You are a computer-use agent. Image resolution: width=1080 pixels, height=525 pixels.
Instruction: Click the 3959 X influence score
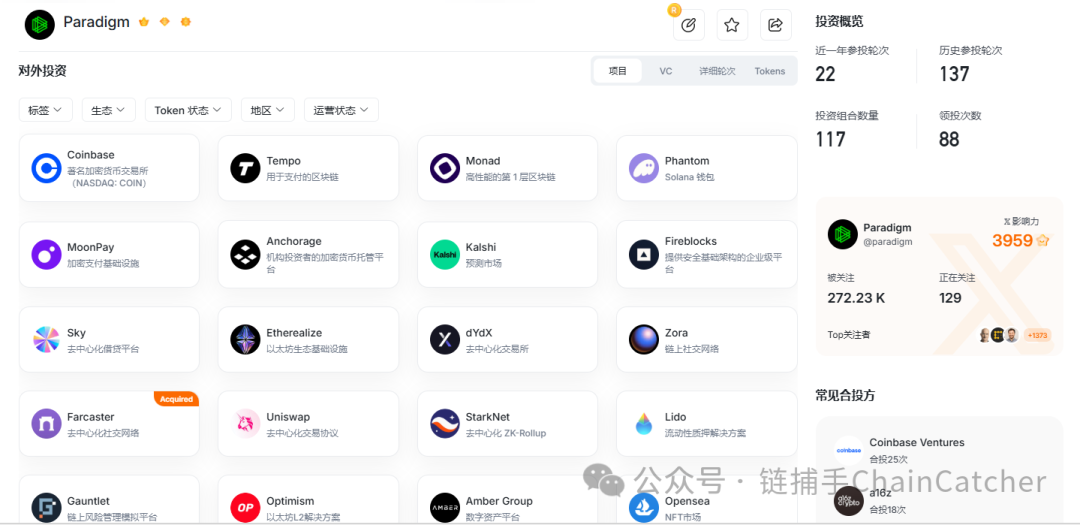tap(1012, 240)
